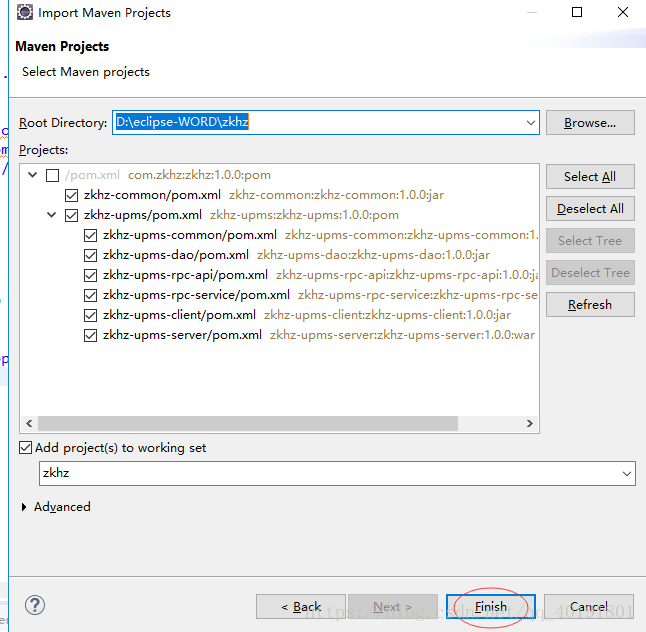Uncheck the zkhz-upms/pom.xml checkbox
Image resolution: width=646 pixels, height=632 pixels.
pos(71,215)
